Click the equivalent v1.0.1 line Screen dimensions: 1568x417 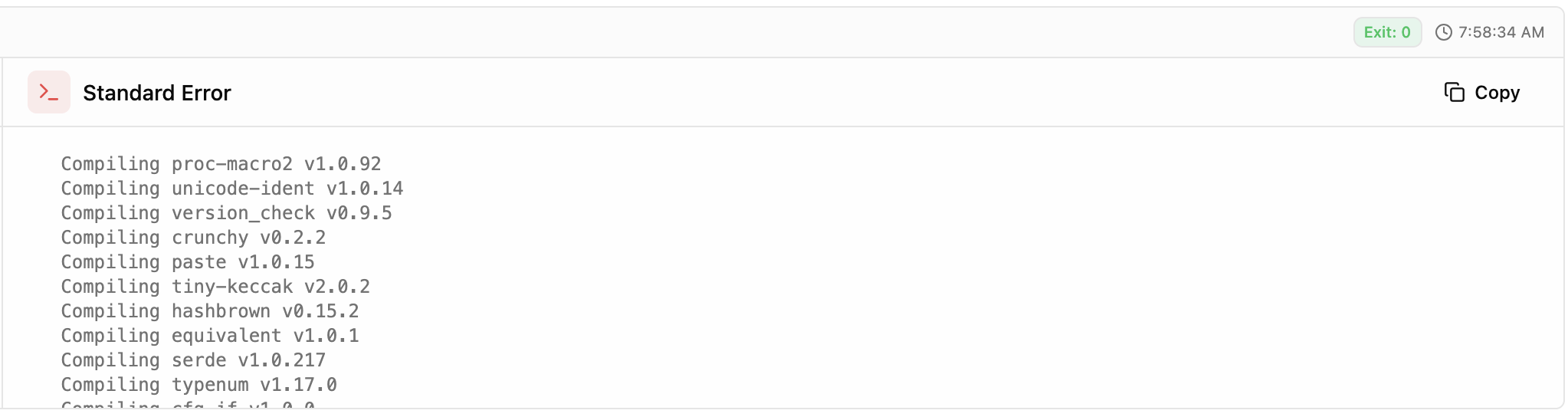(210, 336)
